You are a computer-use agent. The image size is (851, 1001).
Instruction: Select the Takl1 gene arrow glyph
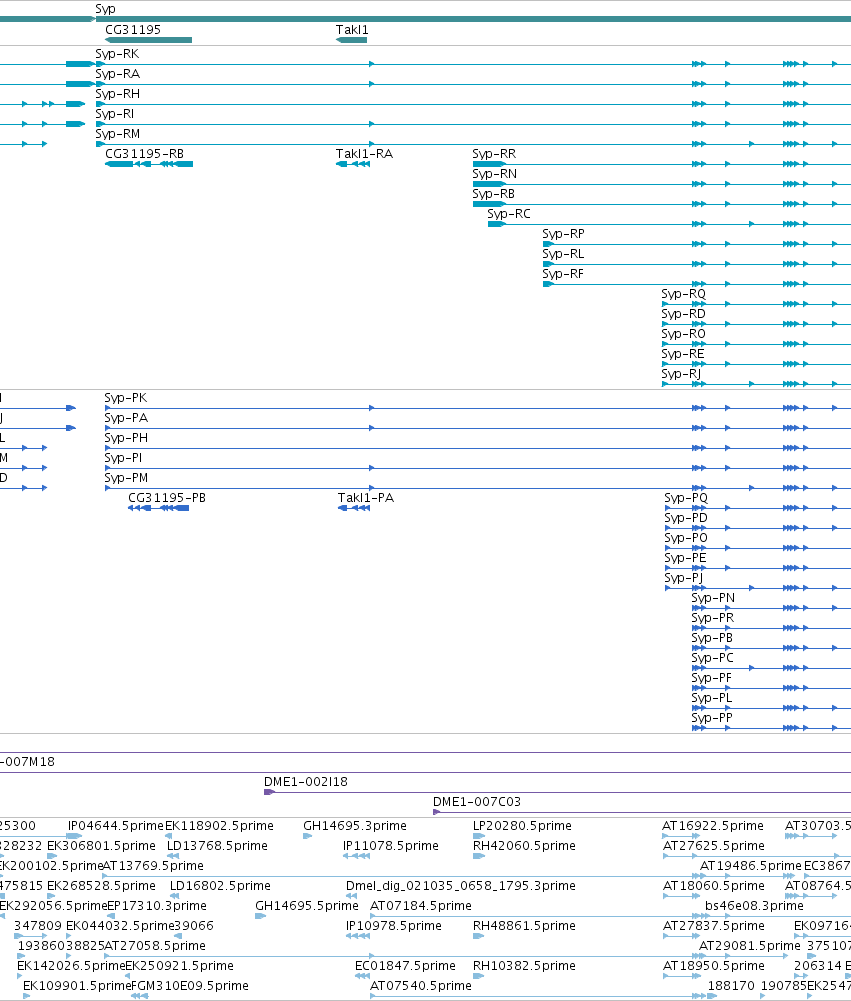351,40
